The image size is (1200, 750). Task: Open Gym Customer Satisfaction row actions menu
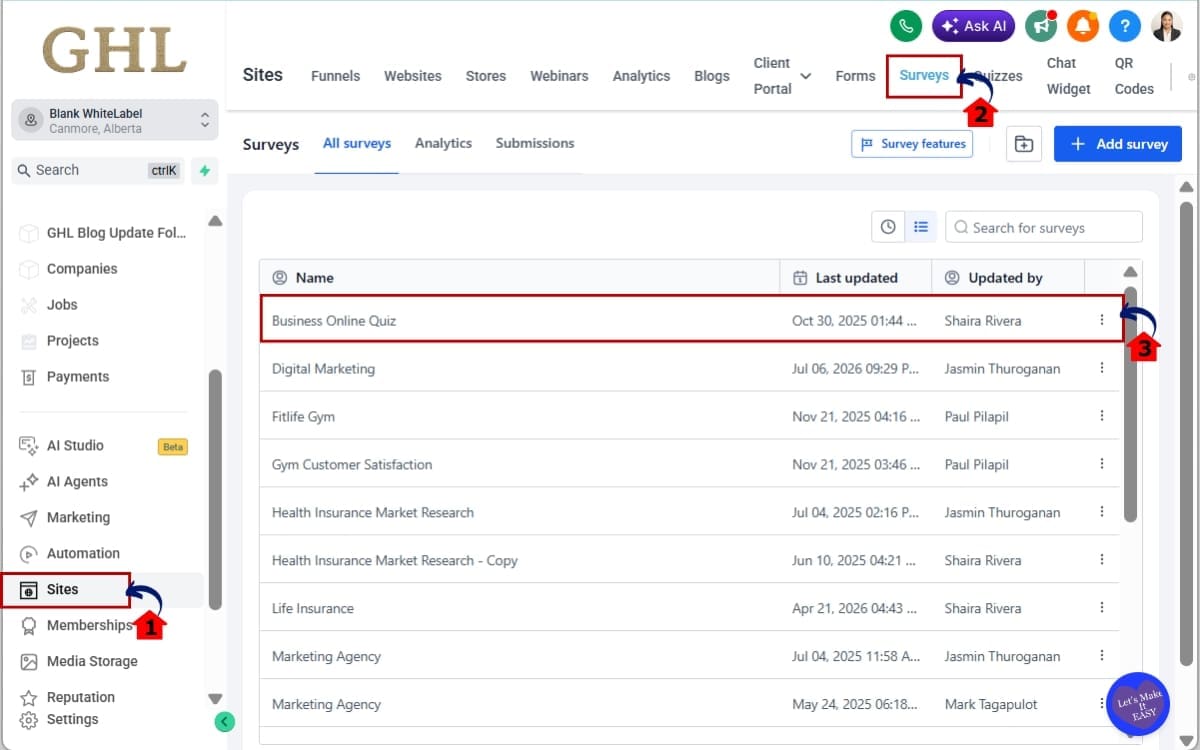pos(1102,464)
